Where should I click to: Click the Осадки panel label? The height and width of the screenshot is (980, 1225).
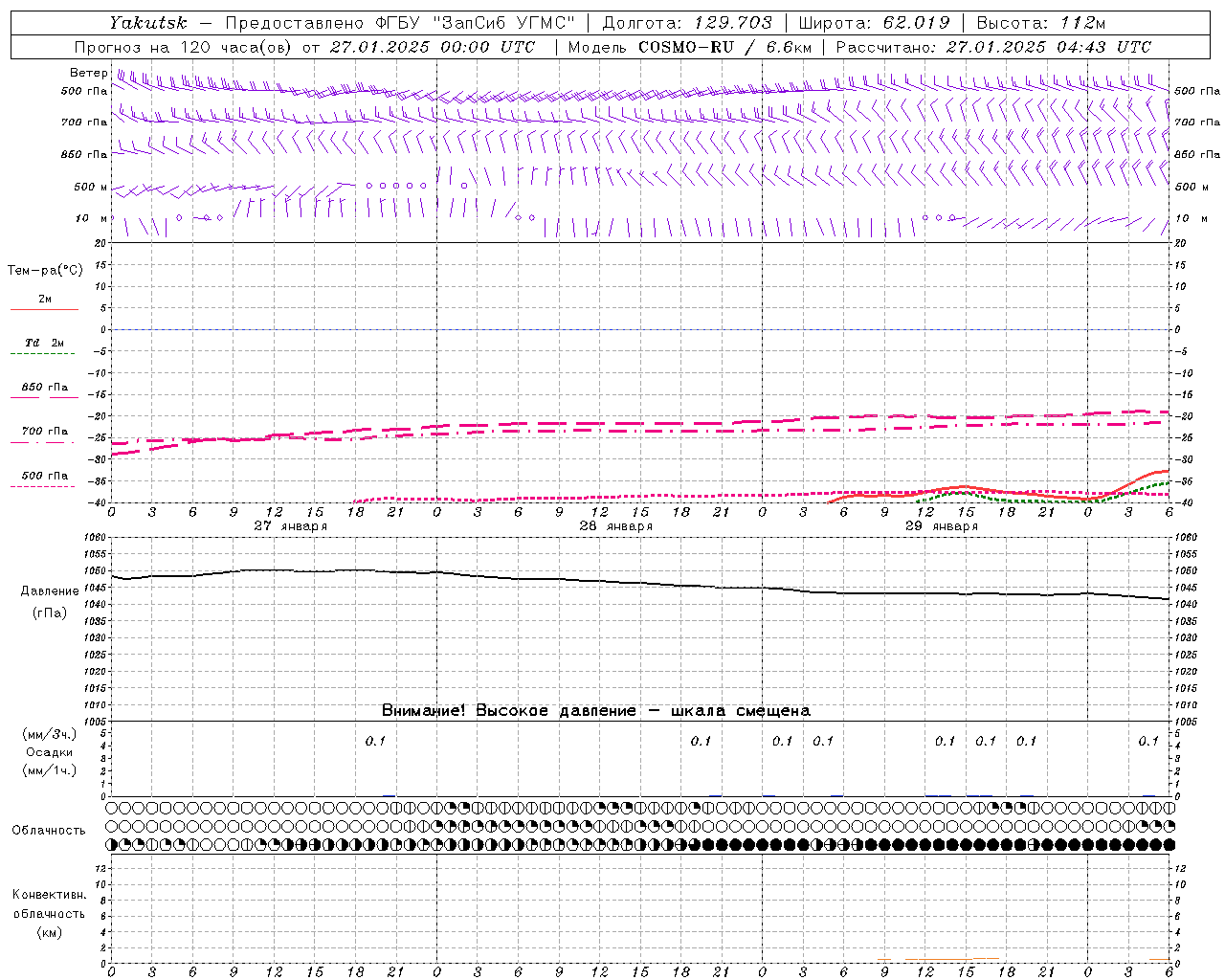[50, 752]
